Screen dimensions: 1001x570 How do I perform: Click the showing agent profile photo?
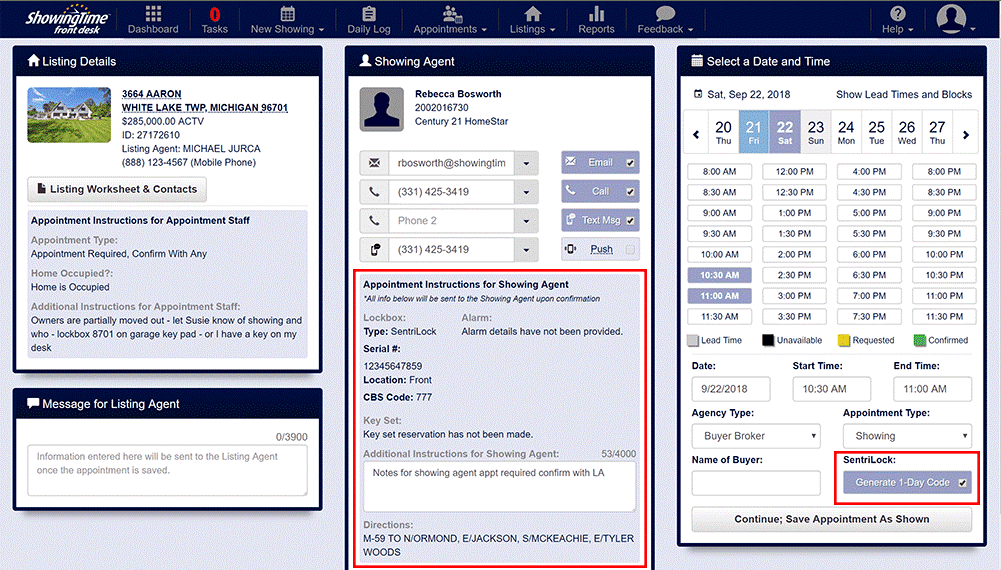381,108
